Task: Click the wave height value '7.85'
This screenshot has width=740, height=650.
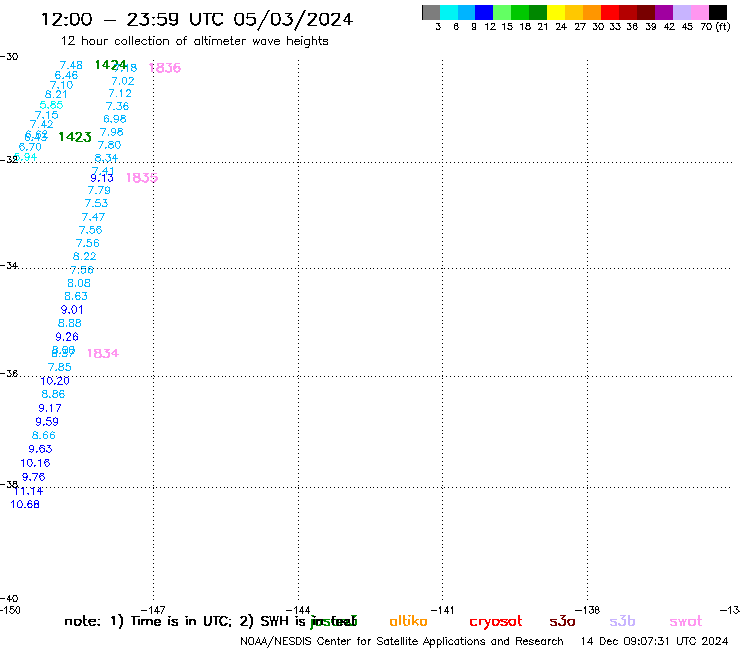Action: (59, 367)
